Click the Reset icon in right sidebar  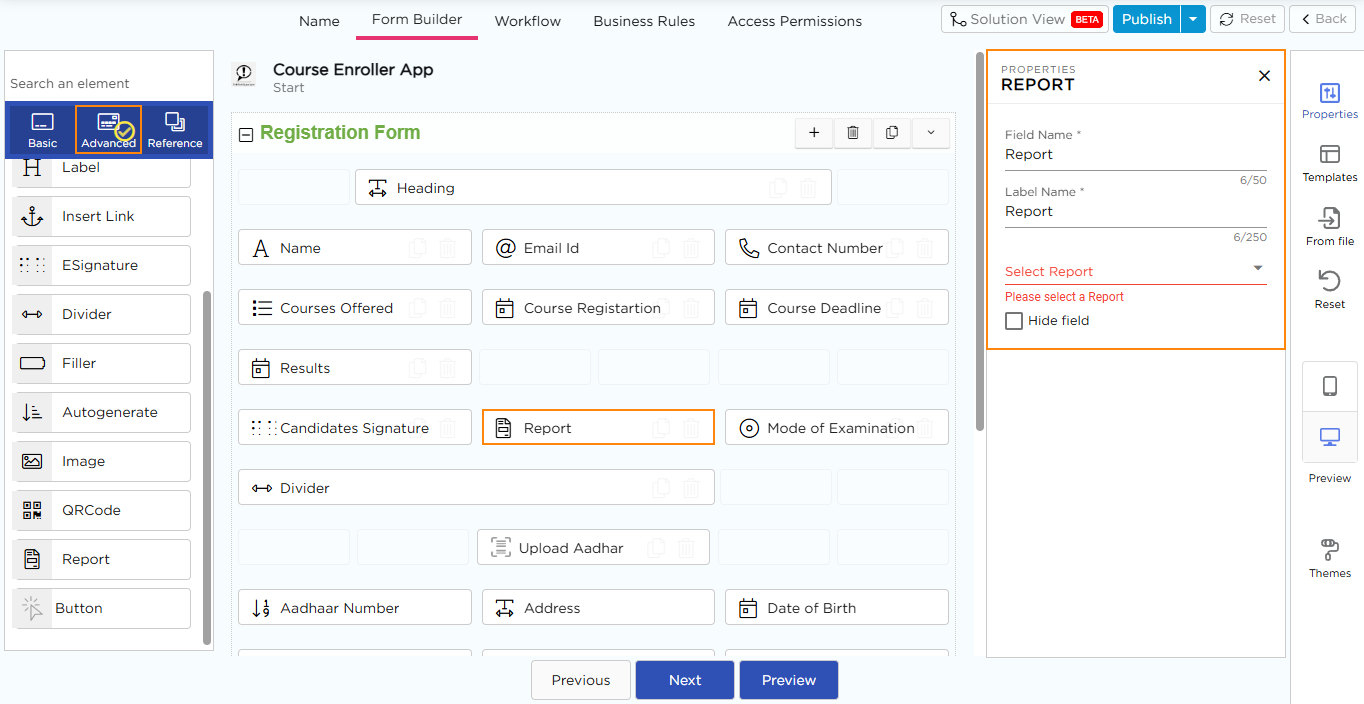pyautogui.click(x=1329, y=281)
